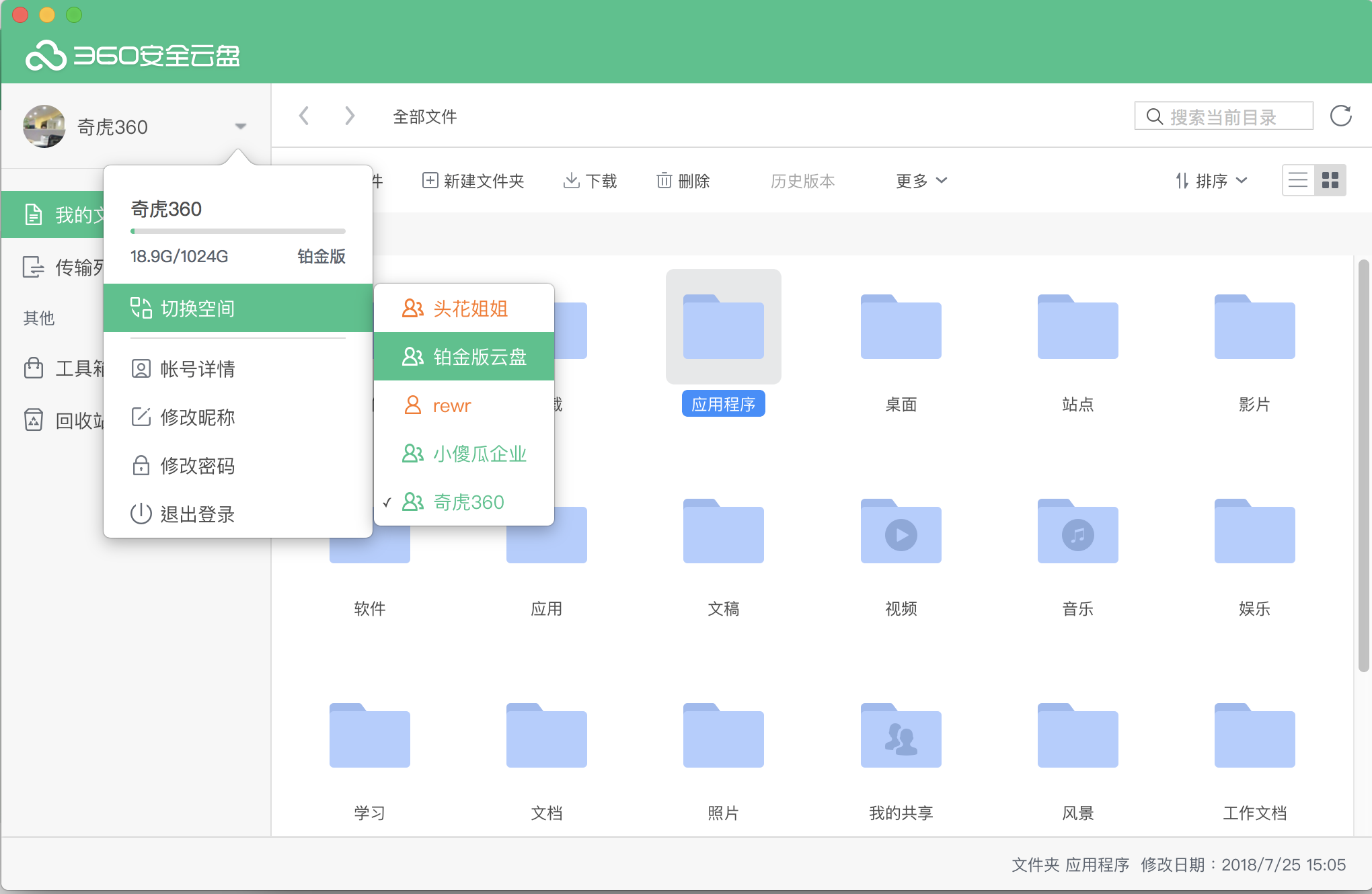This screenshot has height=894, width=1372.
Task: Click 全部文件 breadcrumb
Action: (424, 116)
